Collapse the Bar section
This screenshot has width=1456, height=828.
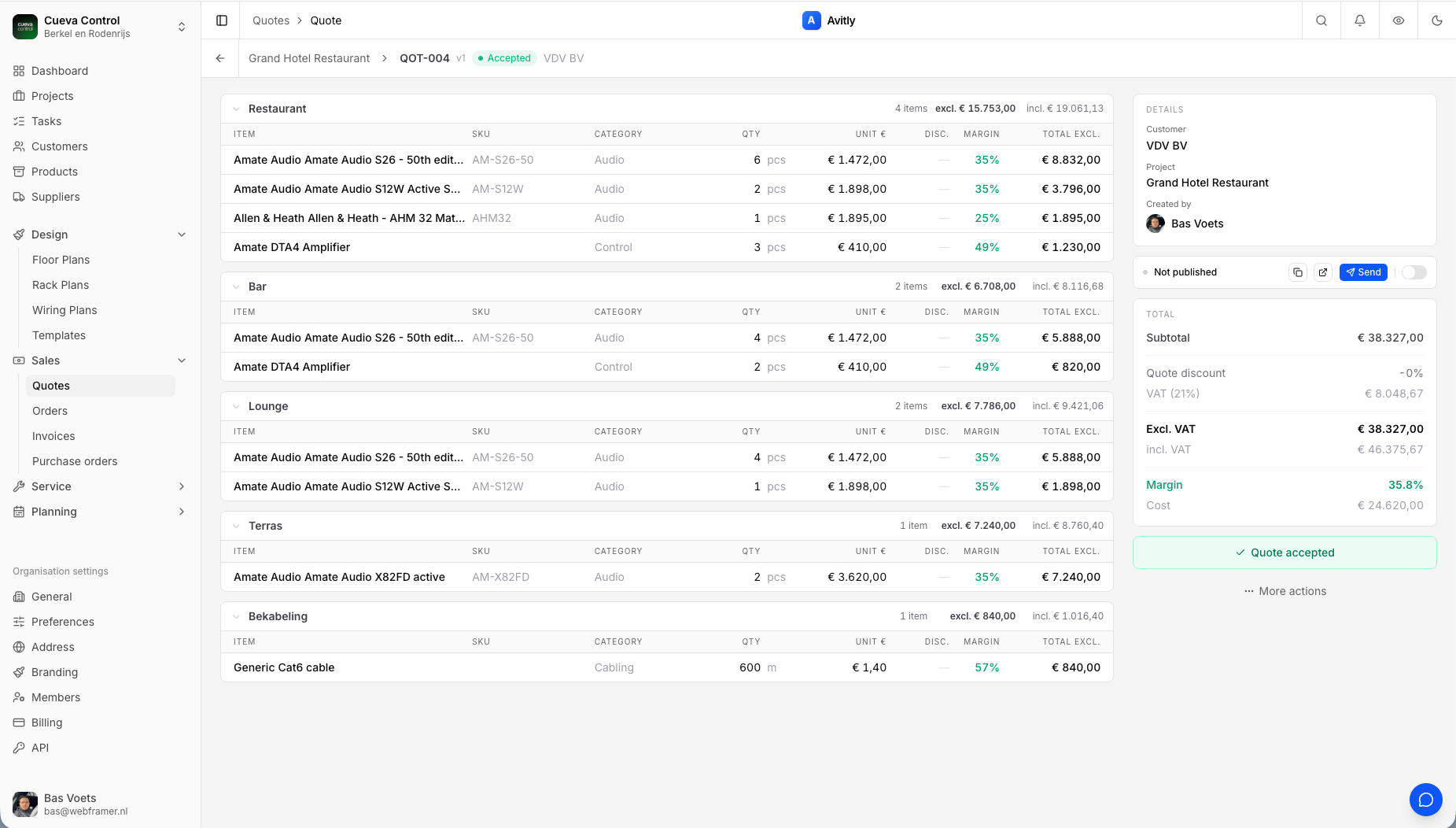(236, 286)
